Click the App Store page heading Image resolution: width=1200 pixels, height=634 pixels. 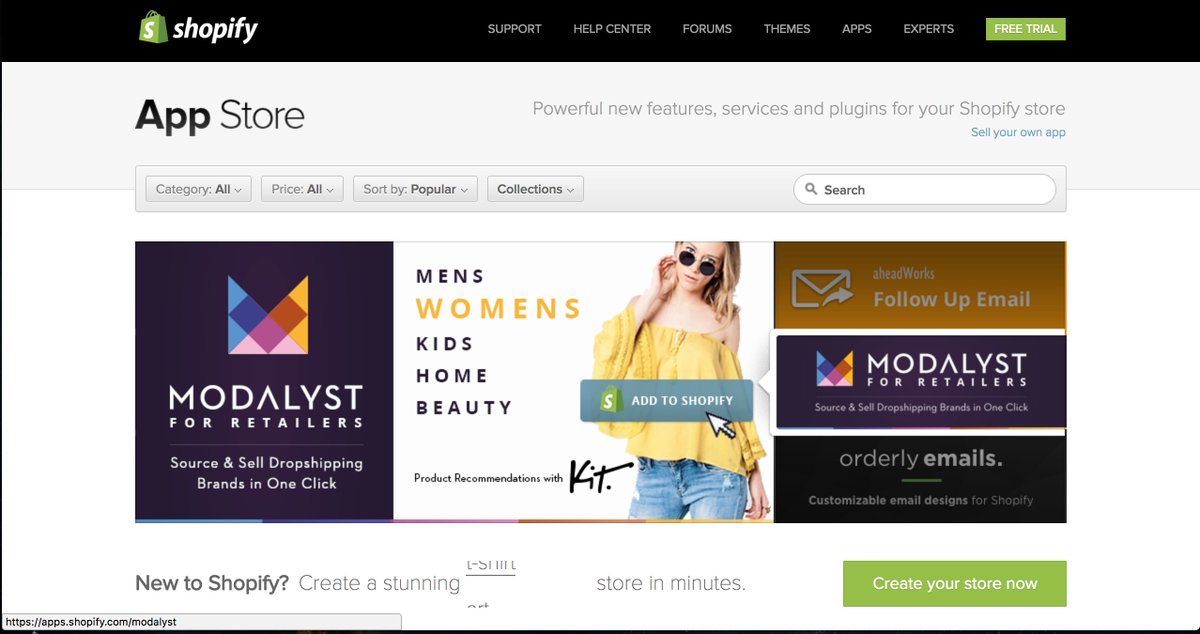(x=220, y=116)
